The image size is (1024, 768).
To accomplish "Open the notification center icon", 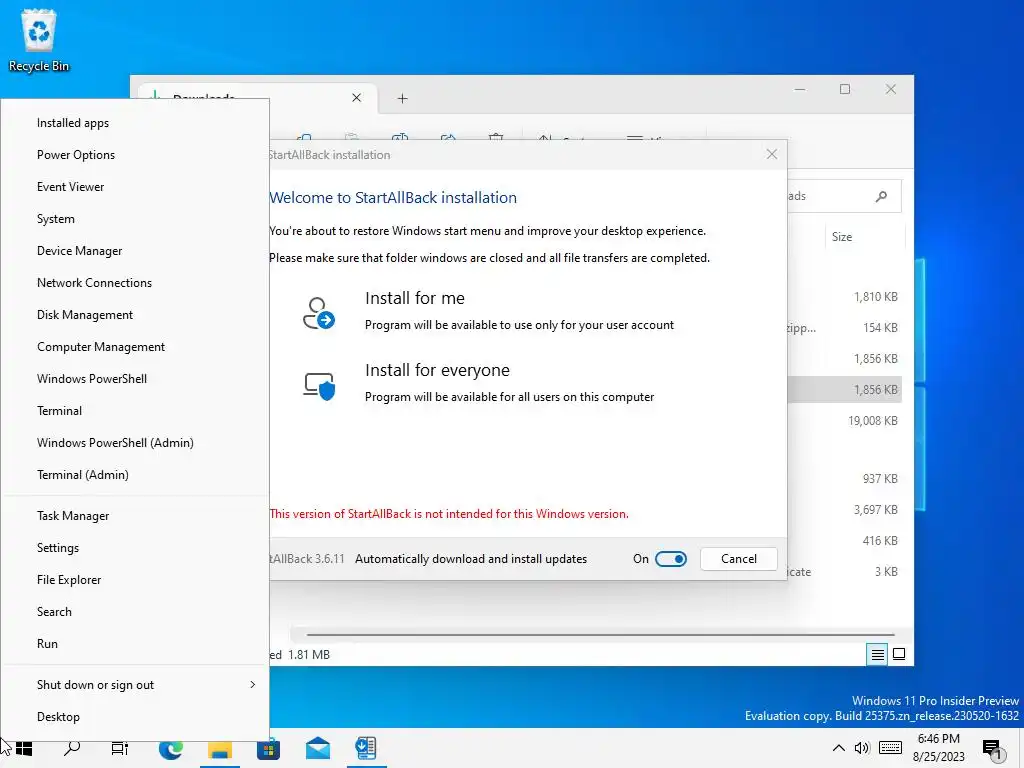I will tap(994, 750).
